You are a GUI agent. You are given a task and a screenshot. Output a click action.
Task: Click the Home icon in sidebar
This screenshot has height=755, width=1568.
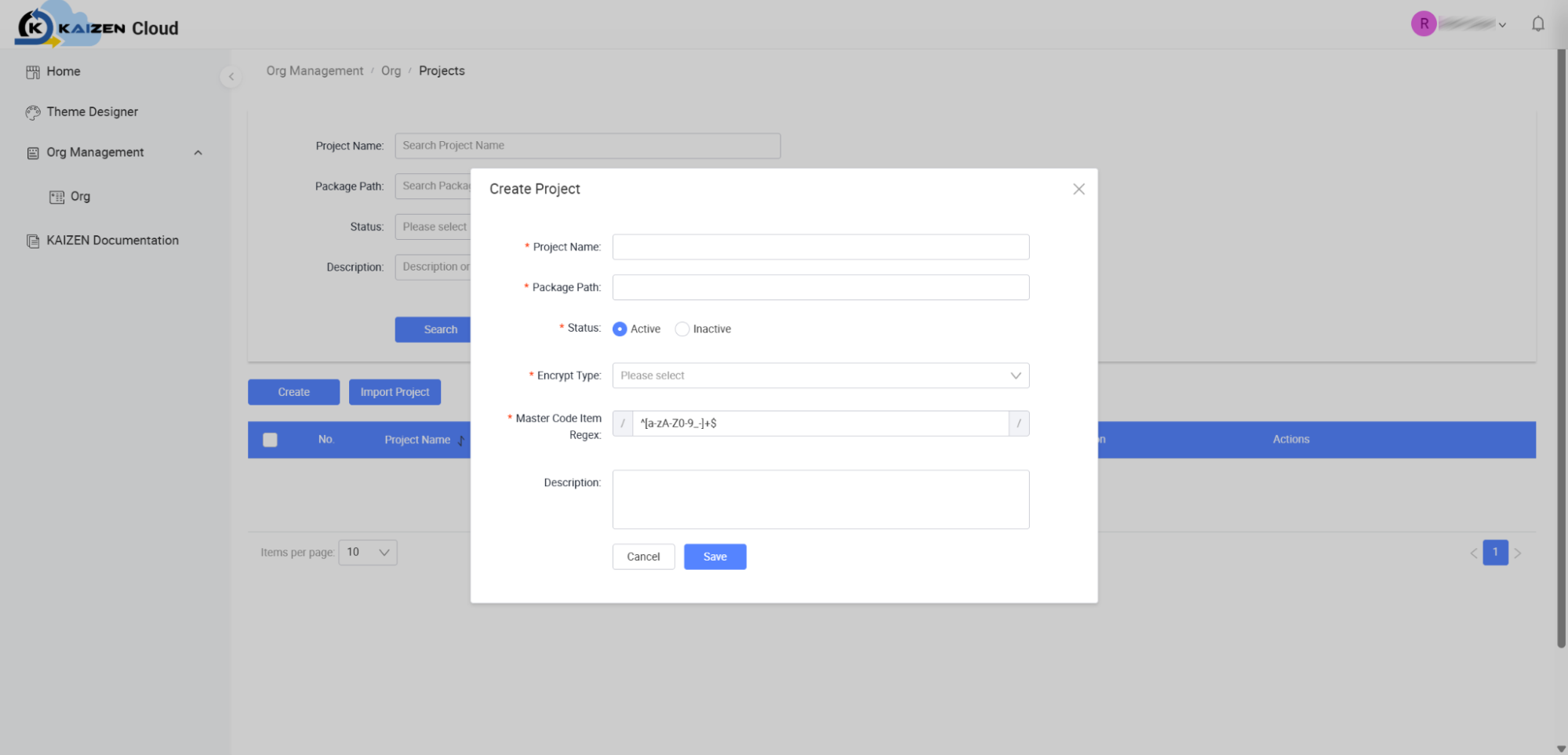[x=33, y=72]
